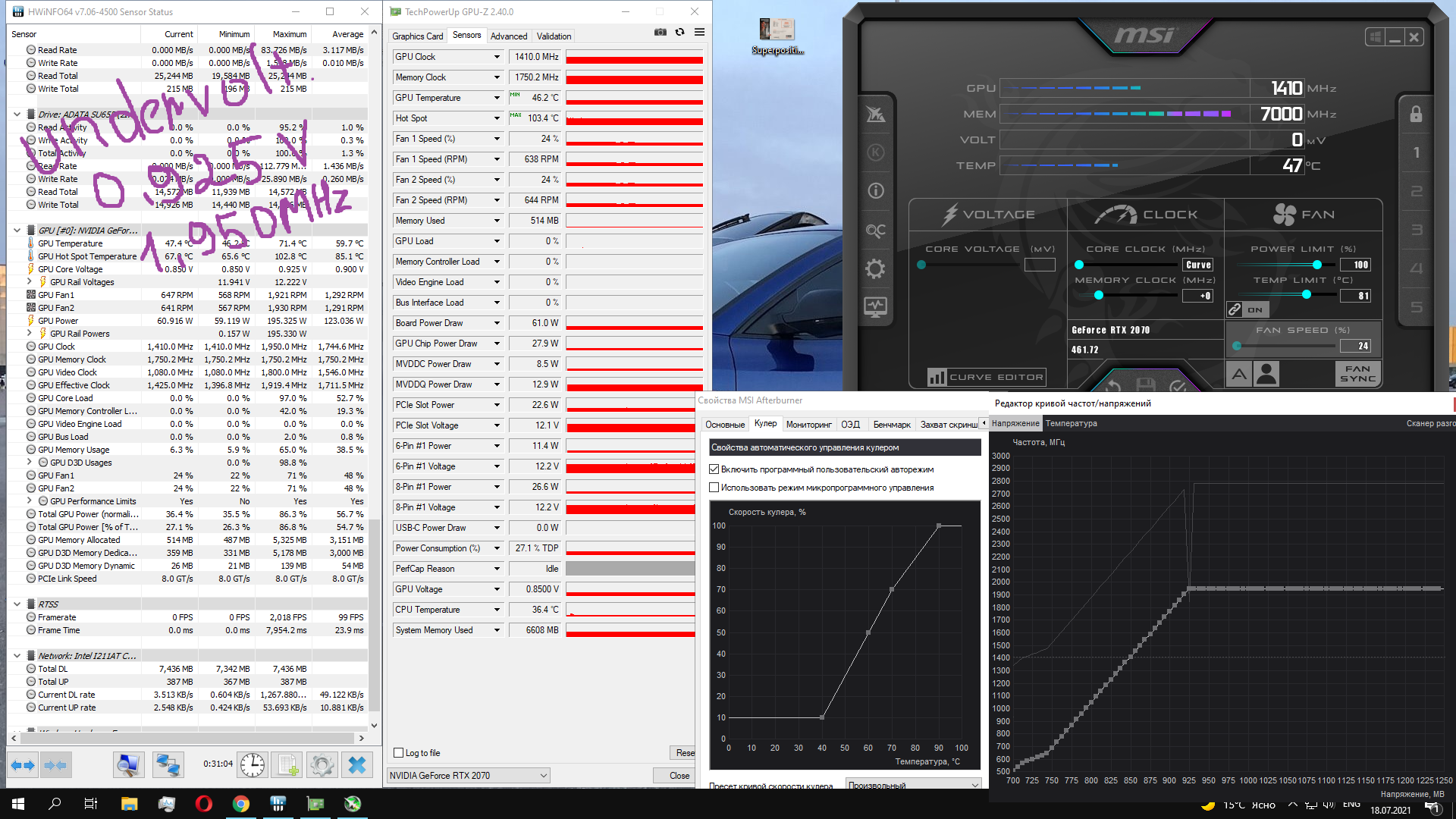
Task: Click GPU-Z screenshot camera icon
Action: pos(661,33)
